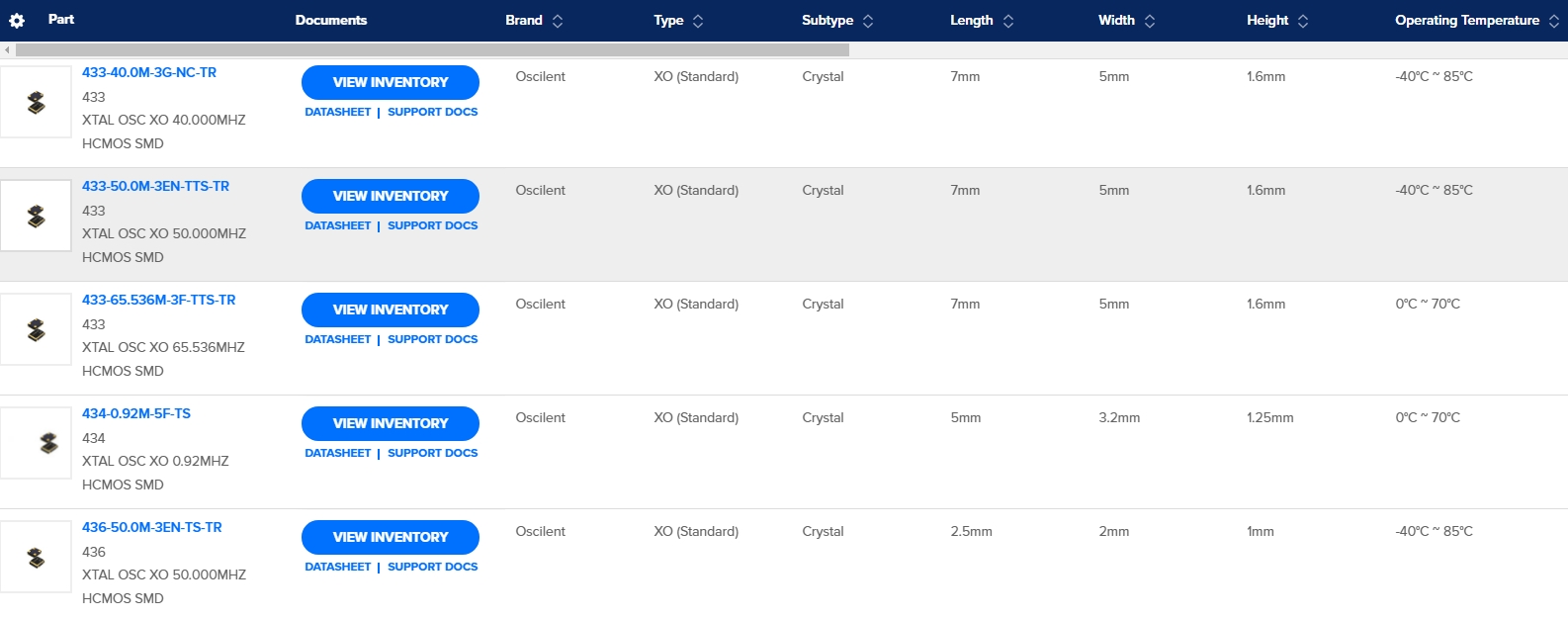View inventory for 433-40.0M-3G-NC-TR

(391, 82)
